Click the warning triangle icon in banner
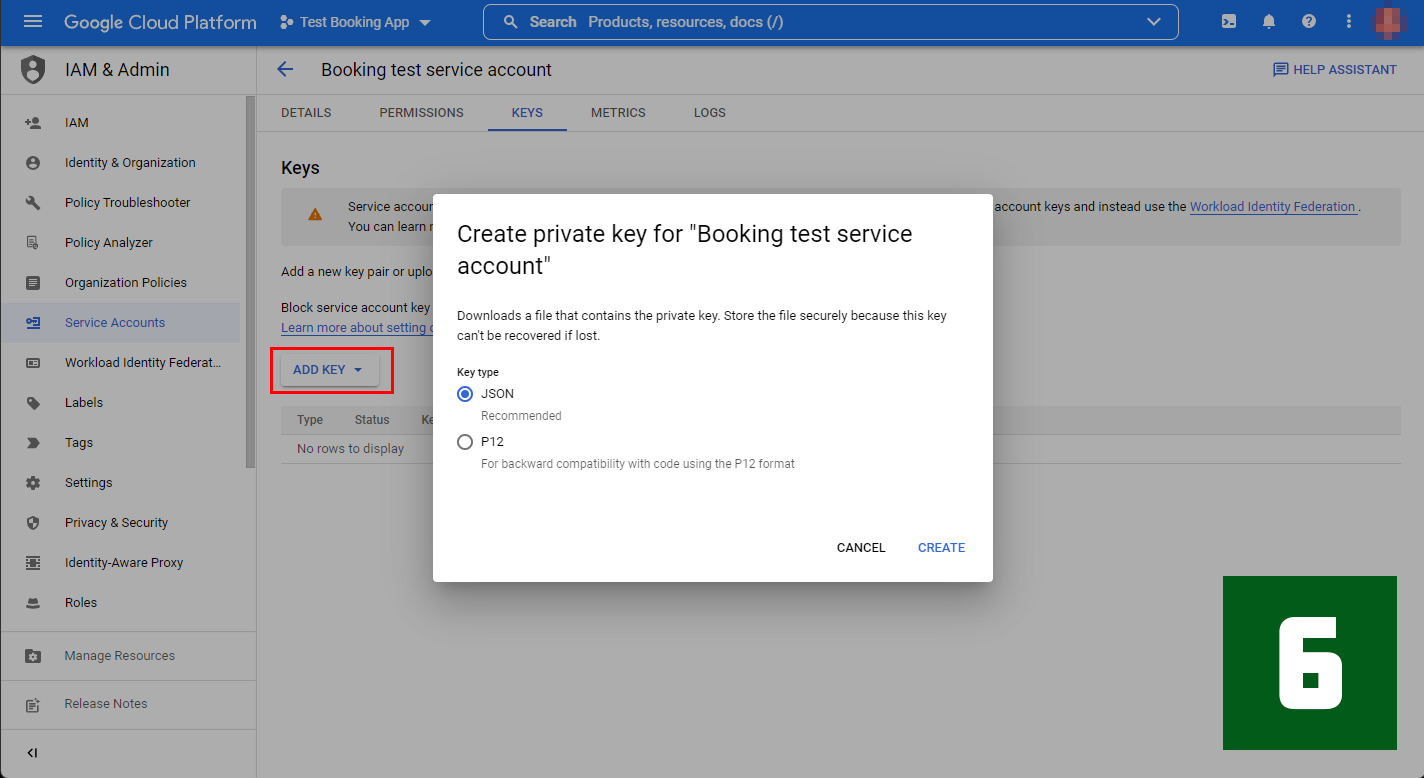The height and width of the screenshot is (778, 1424). [x=315, y=214]
